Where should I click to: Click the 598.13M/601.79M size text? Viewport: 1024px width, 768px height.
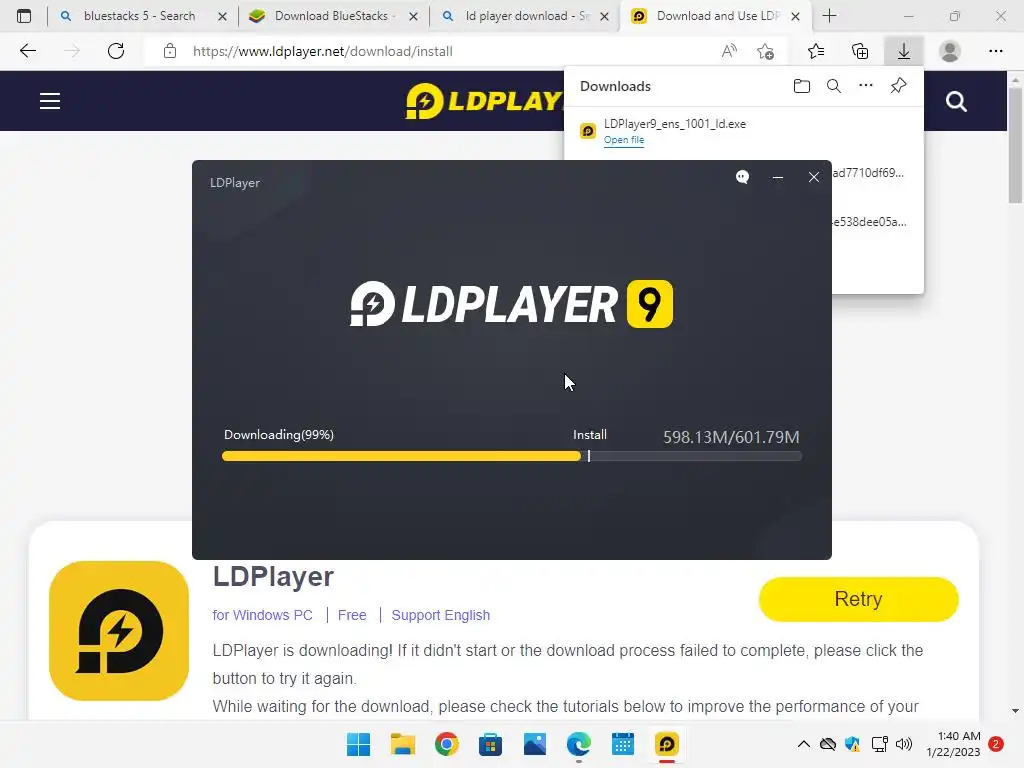(731, 437)
